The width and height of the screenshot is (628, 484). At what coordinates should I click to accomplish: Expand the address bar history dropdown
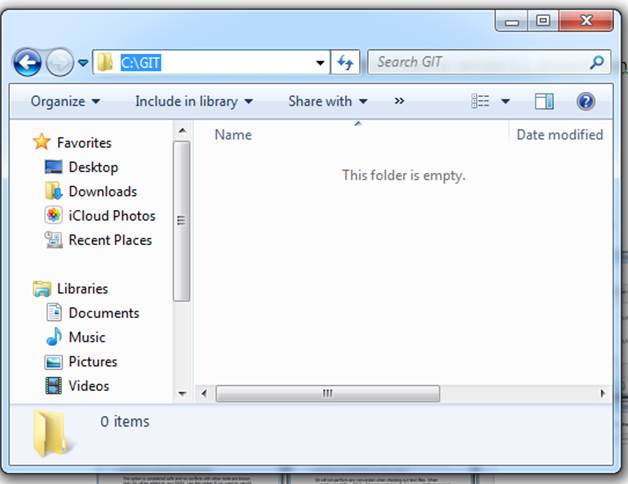(320, 63)
